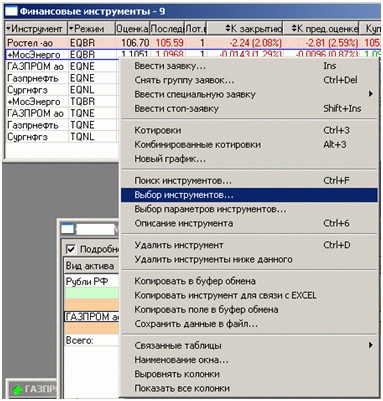
Task: Click the ГАЗПР tab at the bottom
Action: 33,389
